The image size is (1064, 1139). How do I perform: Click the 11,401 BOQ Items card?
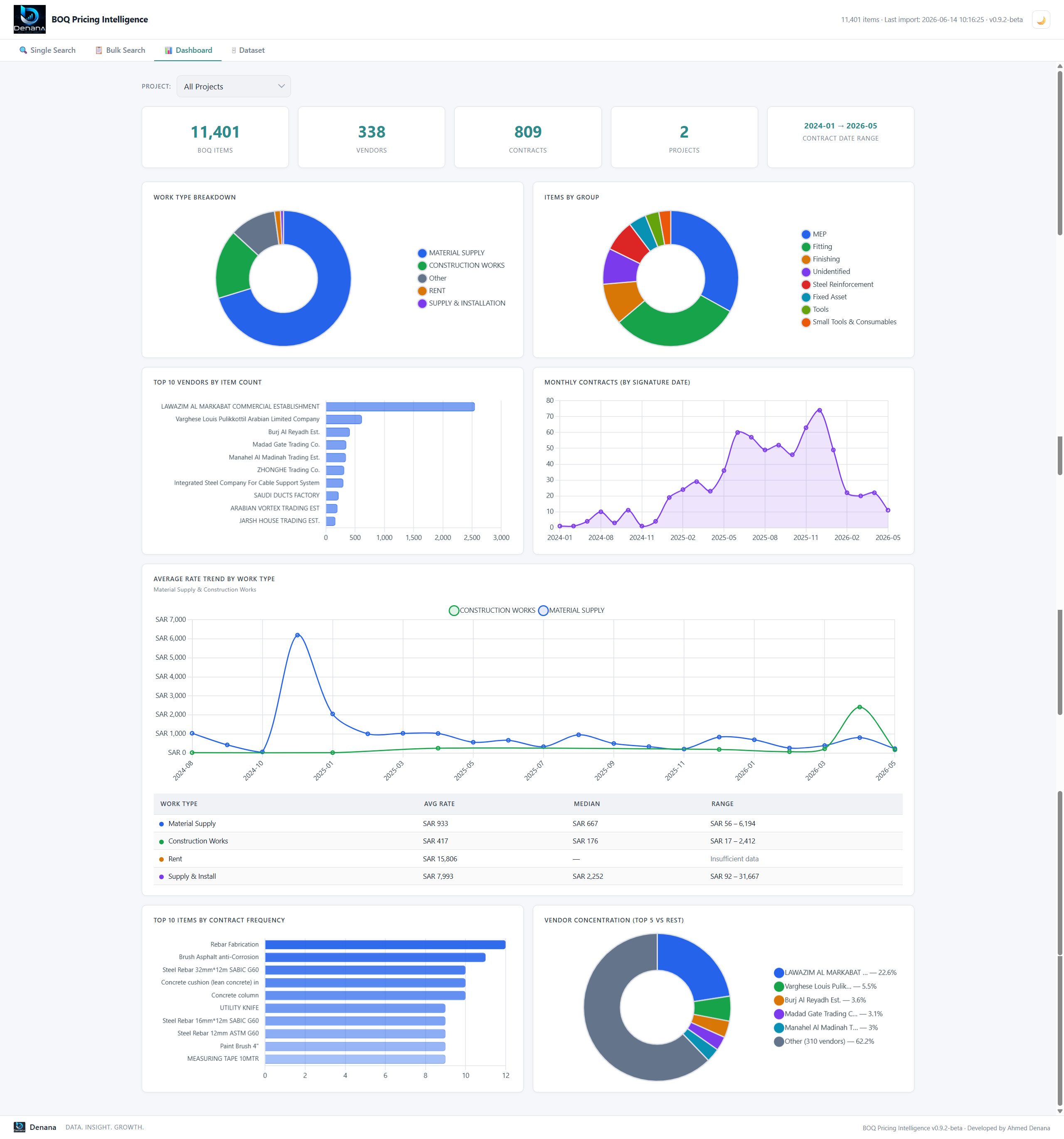(x=215, y=138)
